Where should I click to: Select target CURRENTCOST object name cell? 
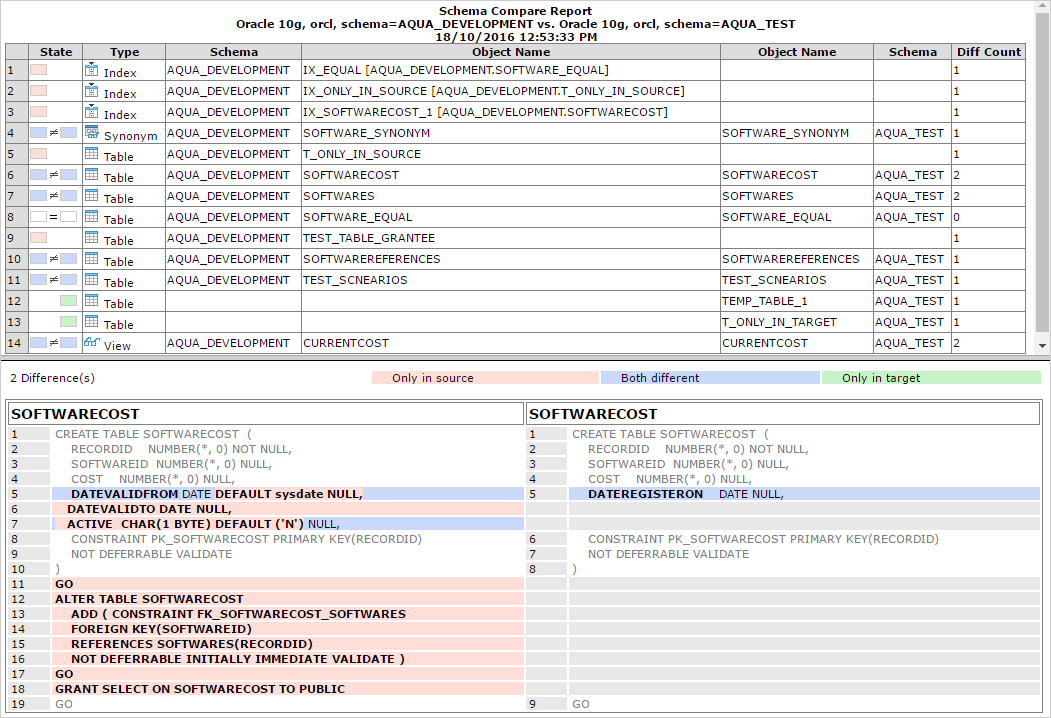pyautogui.click(x=797, y=343)
